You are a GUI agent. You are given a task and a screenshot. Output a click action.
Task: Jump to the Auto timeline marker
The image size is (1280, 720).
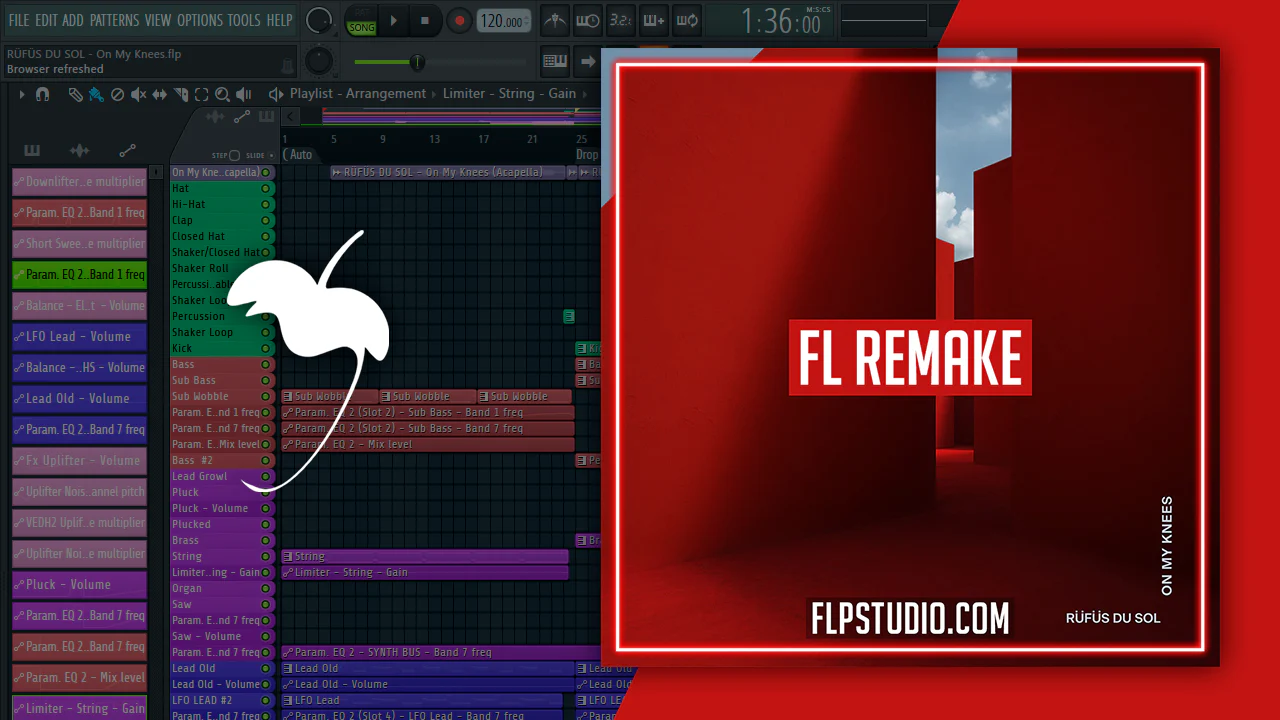pyautogui.click(x=298, y=155)
